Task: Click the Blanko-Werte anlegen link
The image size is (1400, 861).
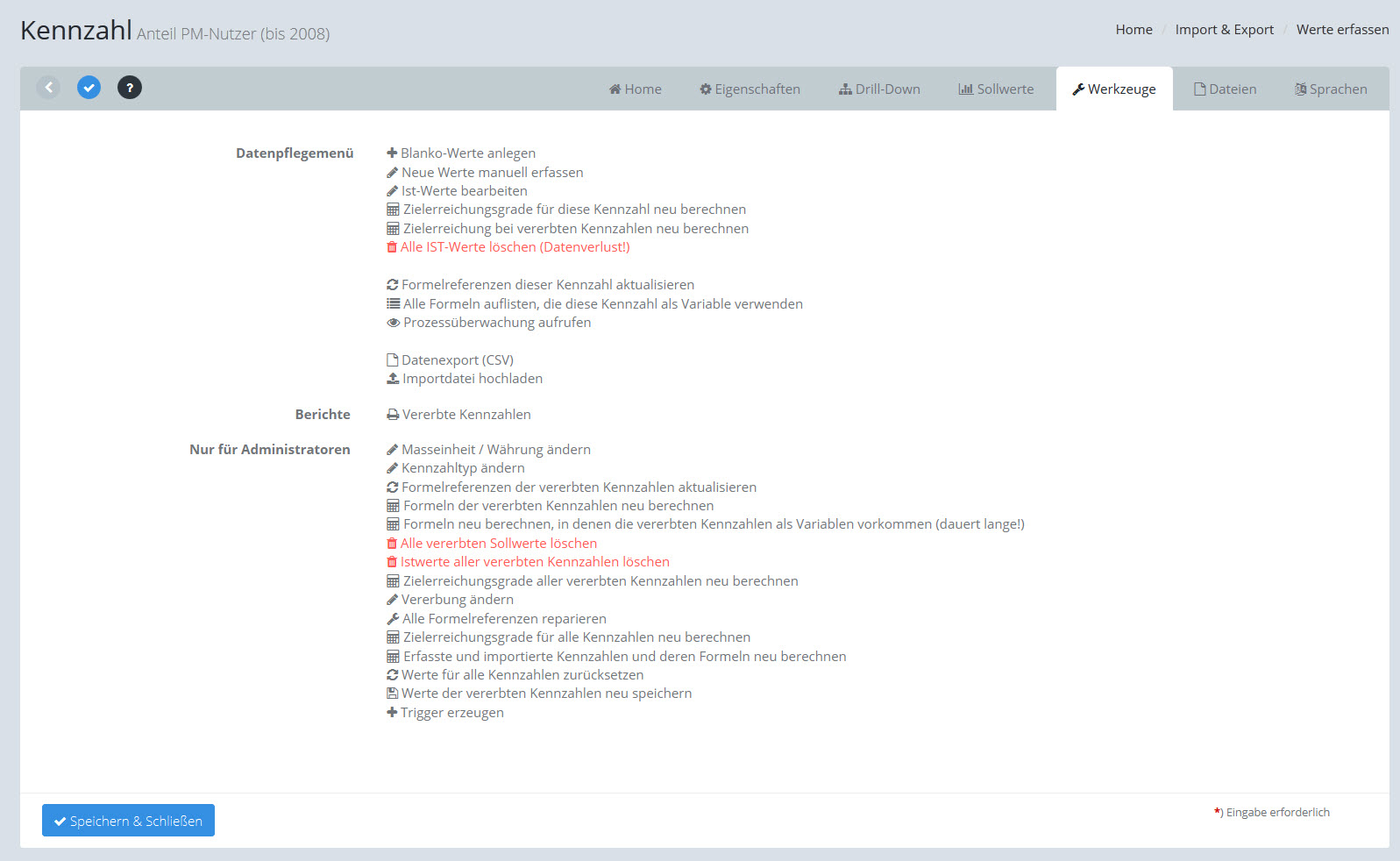Action: (467, 153)
